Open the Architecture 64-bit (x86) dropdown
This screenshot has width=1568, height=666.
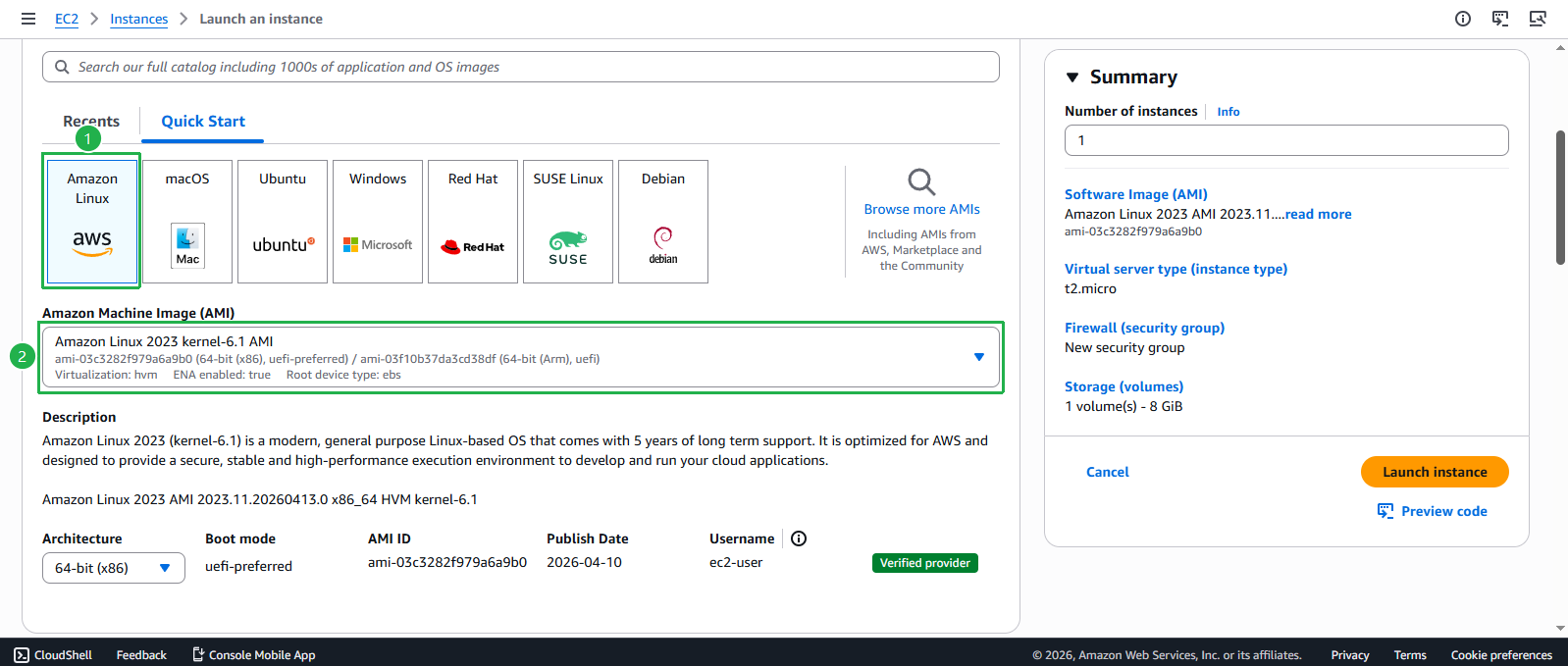click(114, 568)
